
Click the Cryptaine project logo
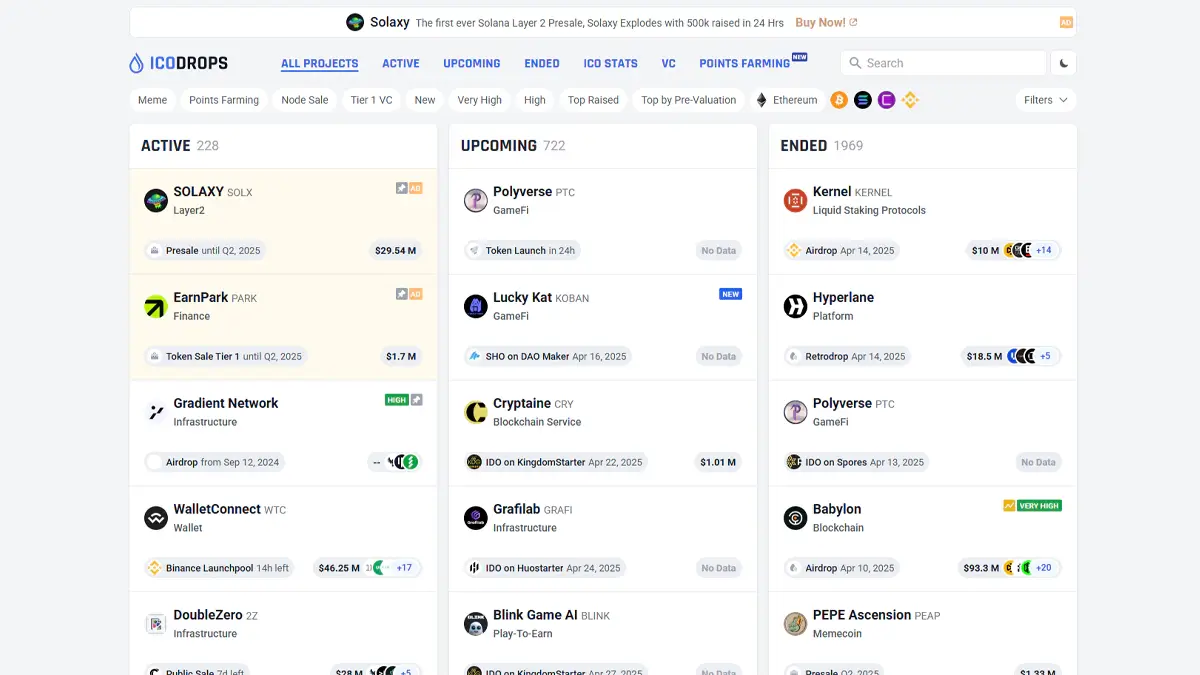[476, 412]
